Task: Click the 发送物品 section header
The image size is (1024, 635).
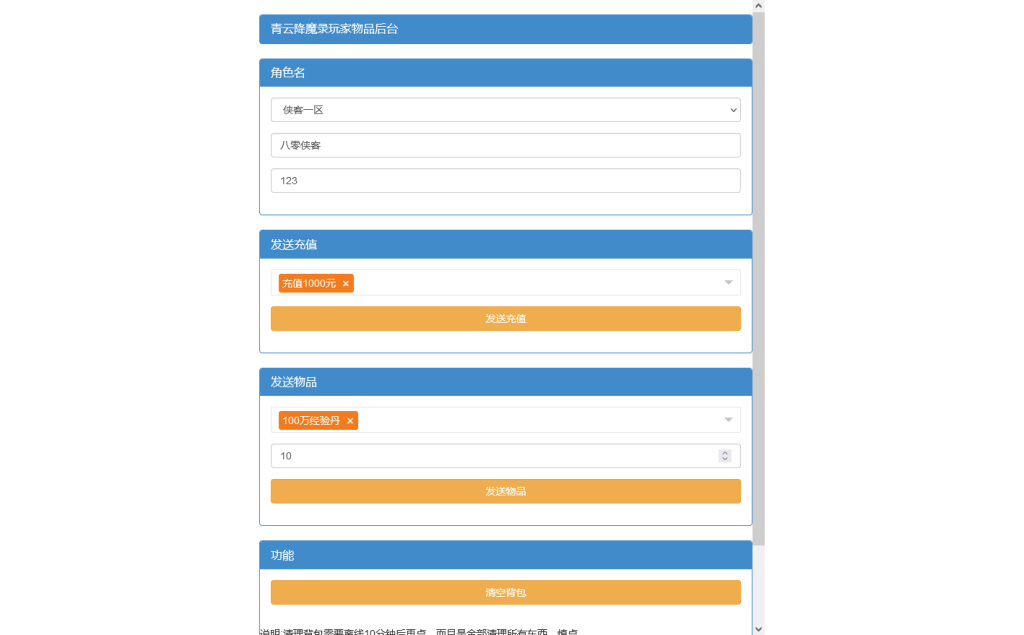Action: pyautogui.click(x=505, y=381)
